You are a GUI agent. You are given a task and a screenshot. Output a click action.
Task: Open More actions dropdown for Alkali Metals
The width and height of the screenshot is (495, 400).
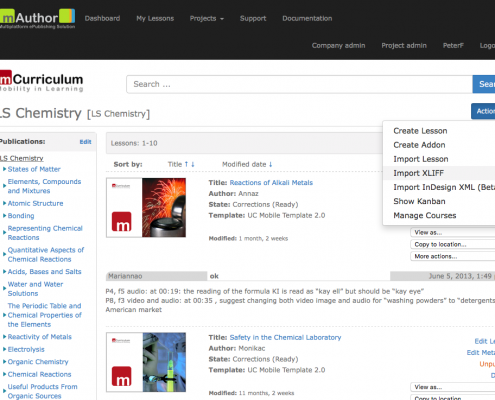(453, 256)
